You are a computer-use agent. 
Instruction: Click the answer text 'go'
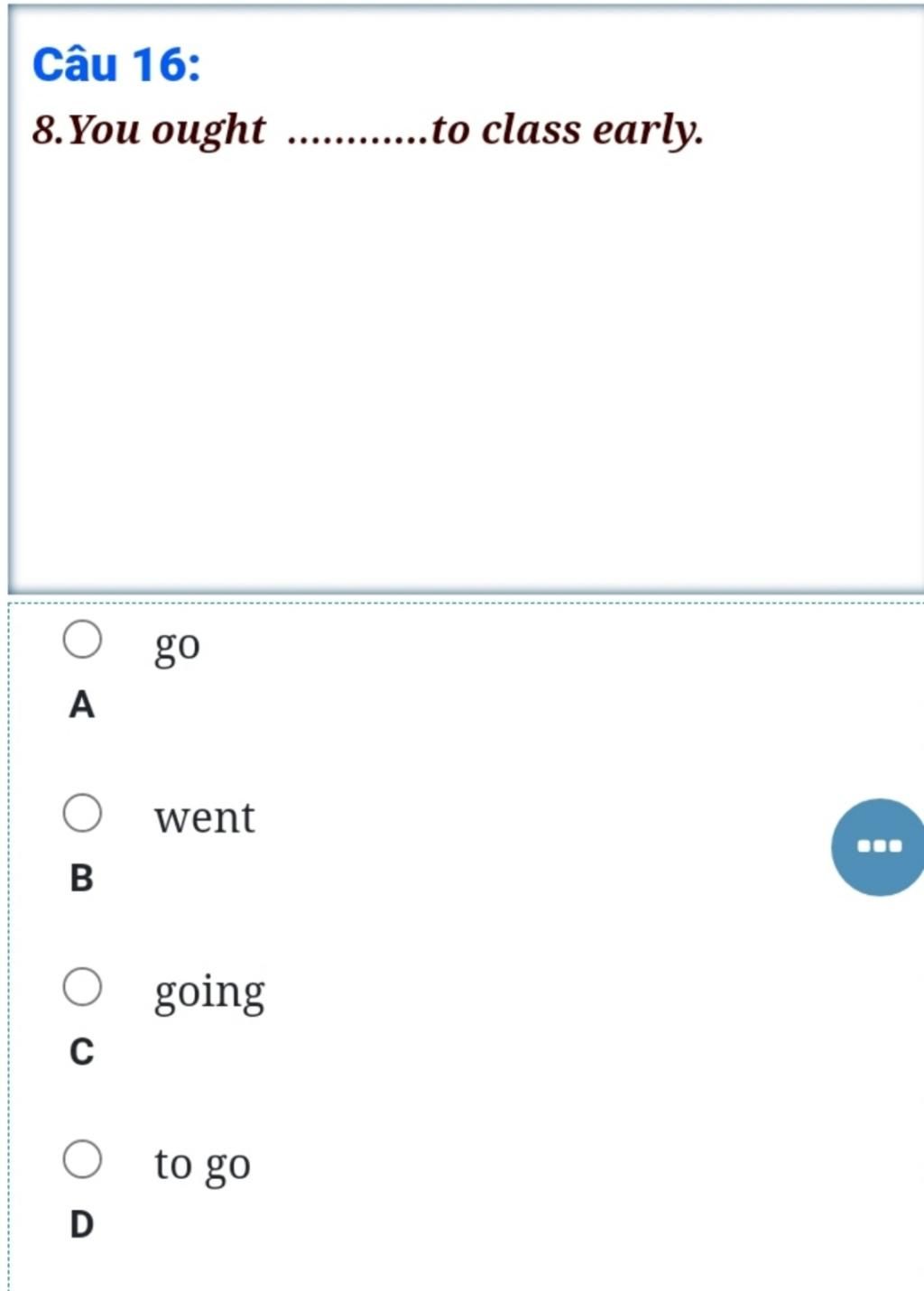click(177, 646)
